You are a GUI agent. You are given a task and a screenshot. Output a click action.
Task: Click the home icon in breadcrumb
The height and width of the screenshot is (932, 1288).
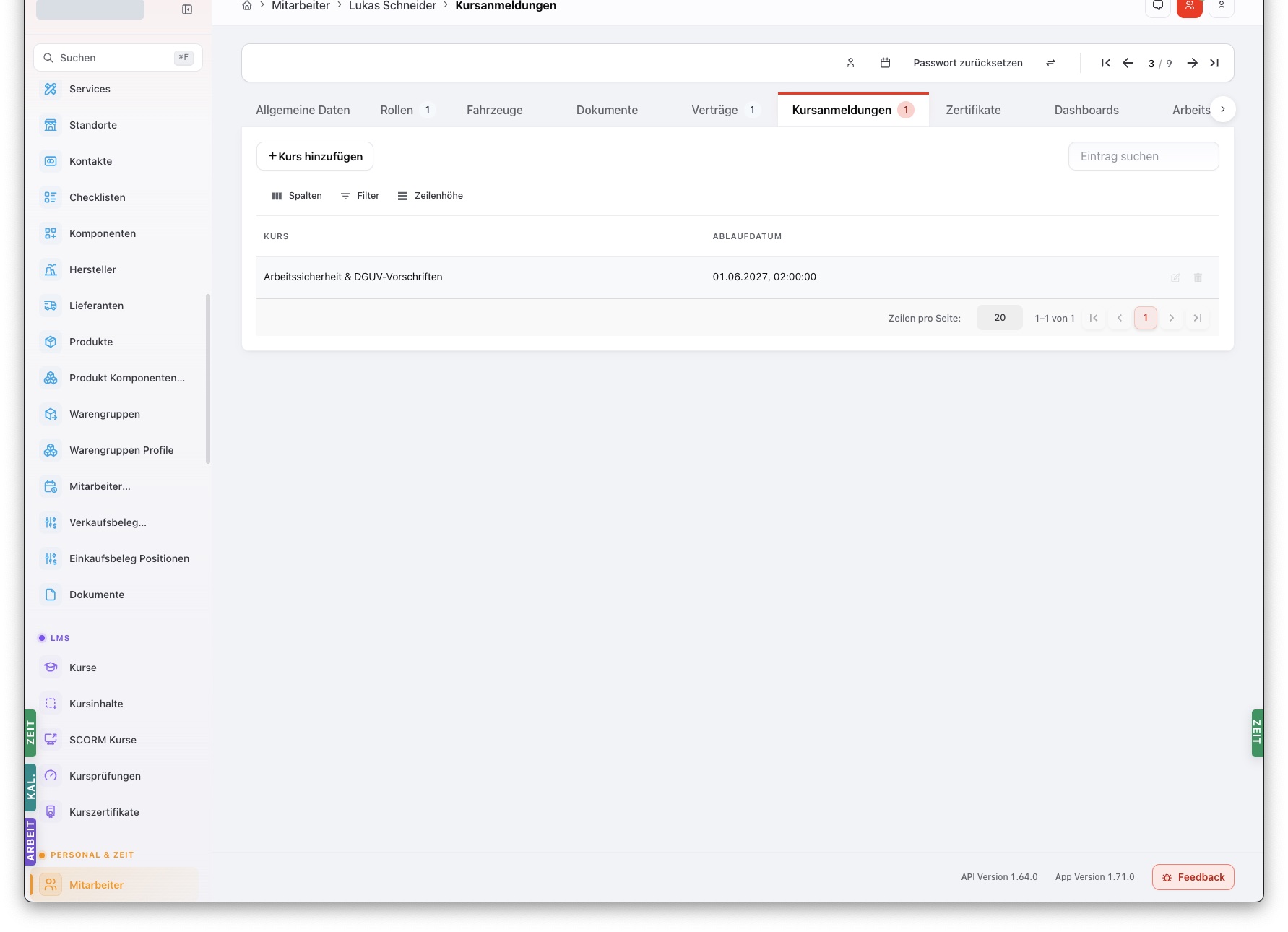click(247, 6)
